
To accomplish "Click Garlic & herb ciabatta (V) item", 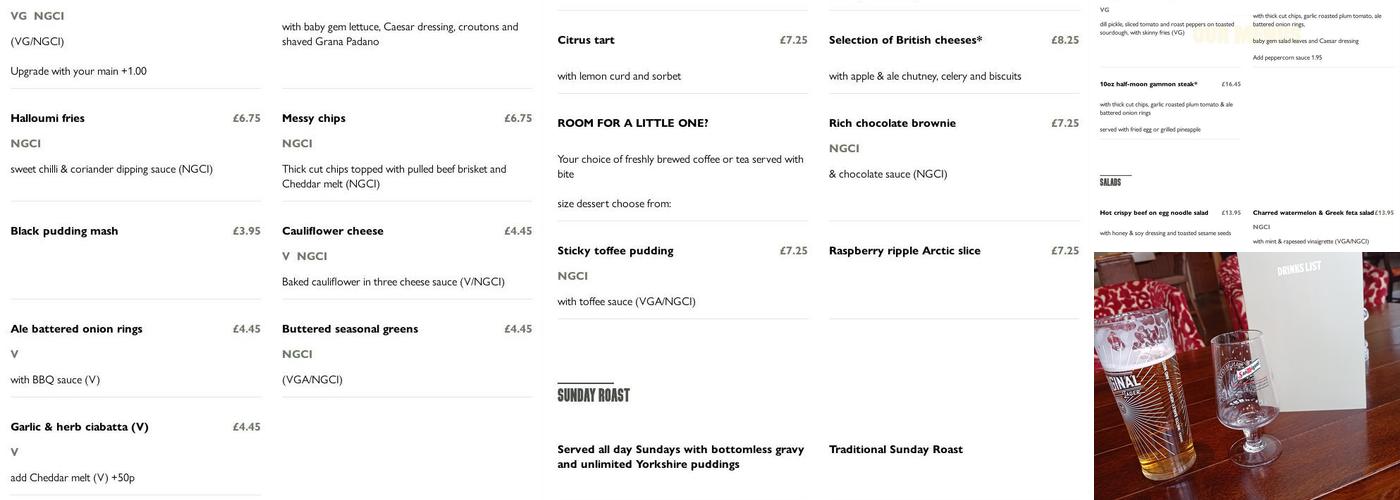I will pyautogui.click(x=79, y=427).
